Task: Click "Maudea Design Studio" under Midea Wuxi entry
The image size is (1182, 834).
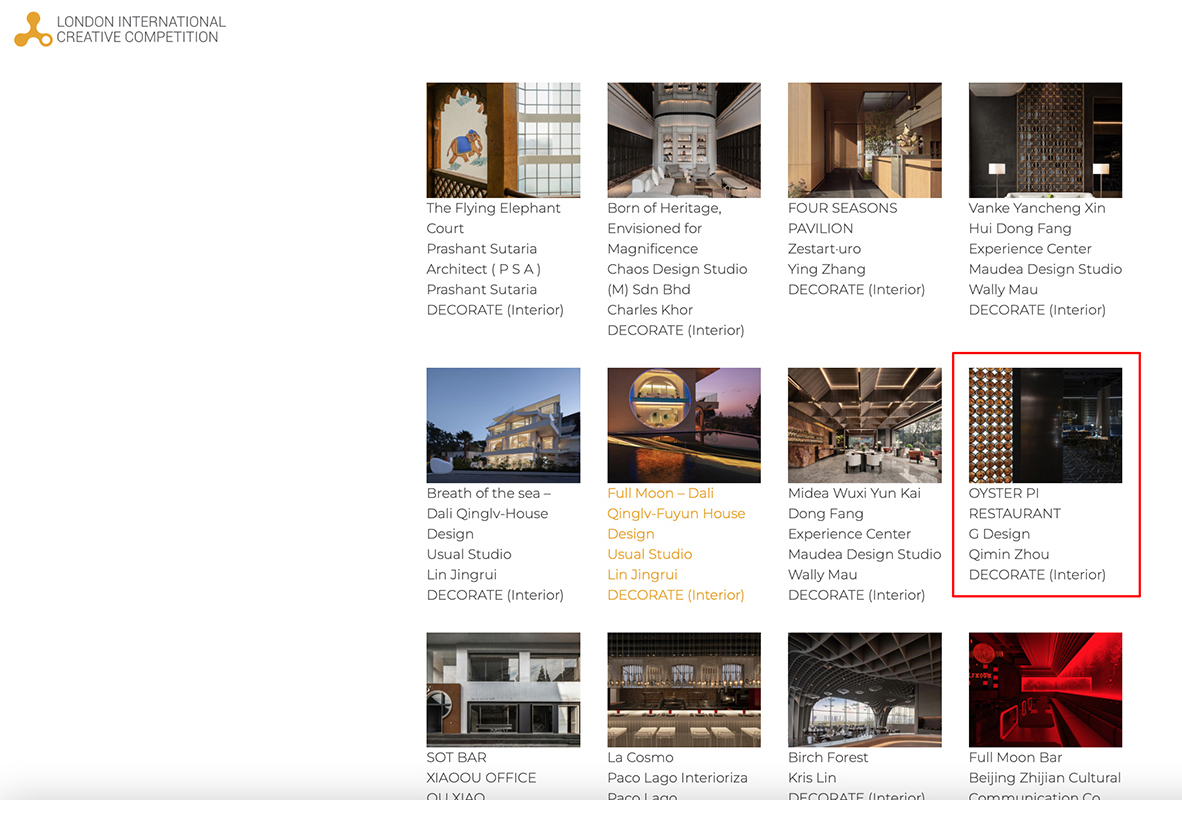Action: point(865,554)
